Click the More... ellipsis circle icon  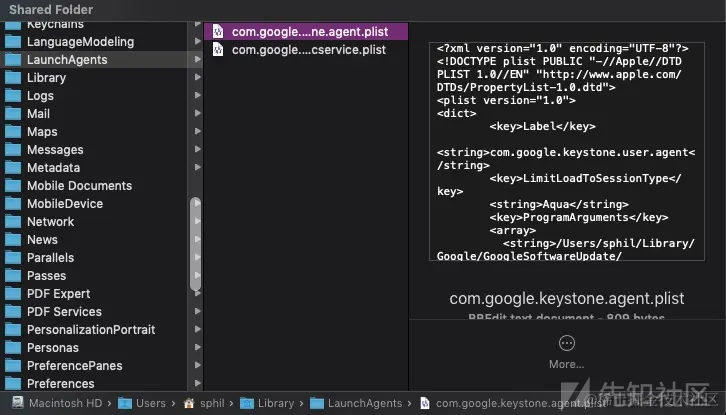point(567,343)
